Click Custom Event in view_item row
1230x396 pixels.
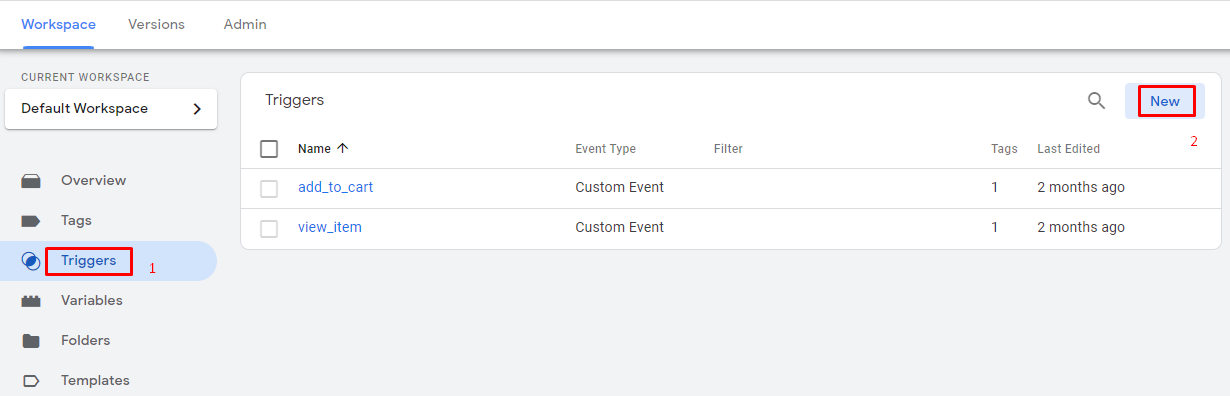coord(619,228)
